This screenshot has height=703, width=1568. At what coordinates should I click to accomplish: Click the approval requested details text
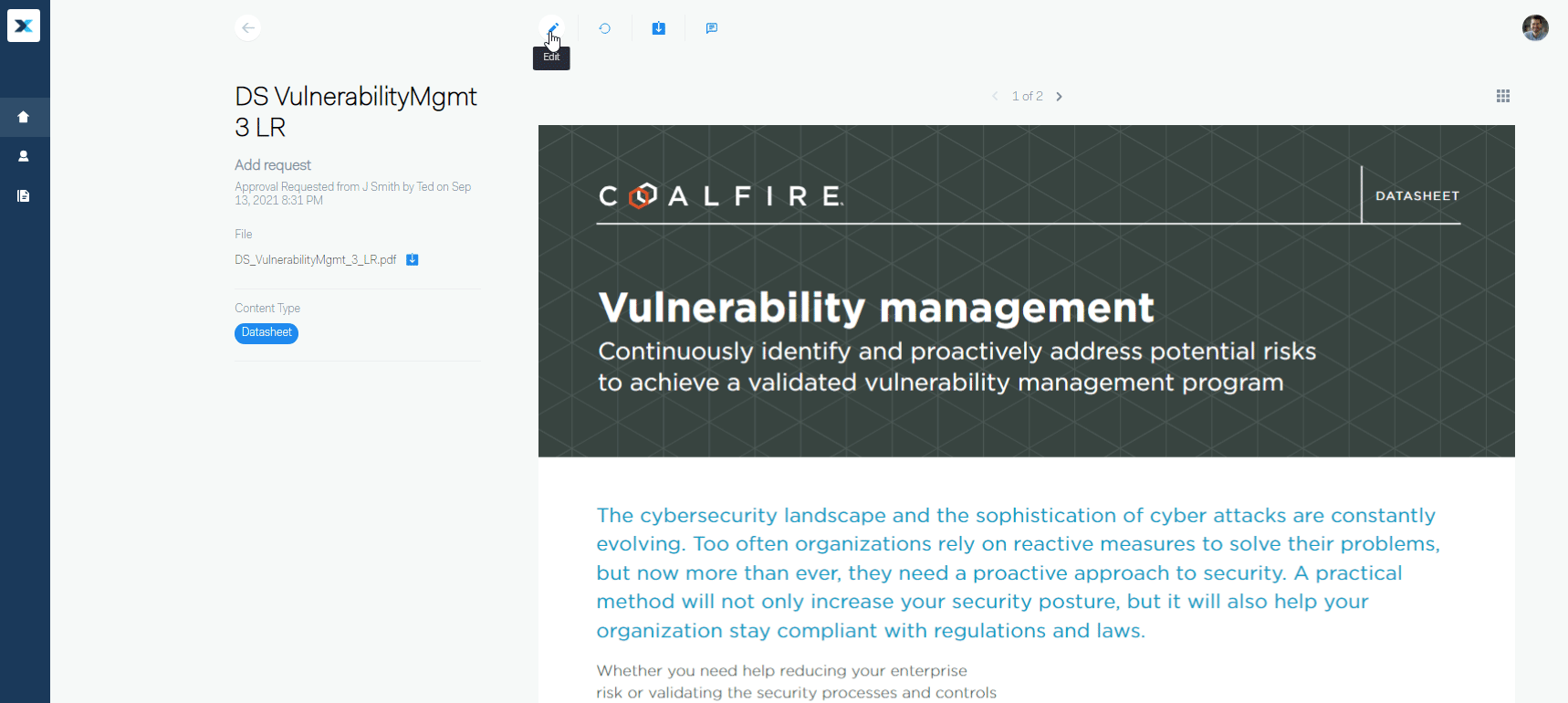353,194
